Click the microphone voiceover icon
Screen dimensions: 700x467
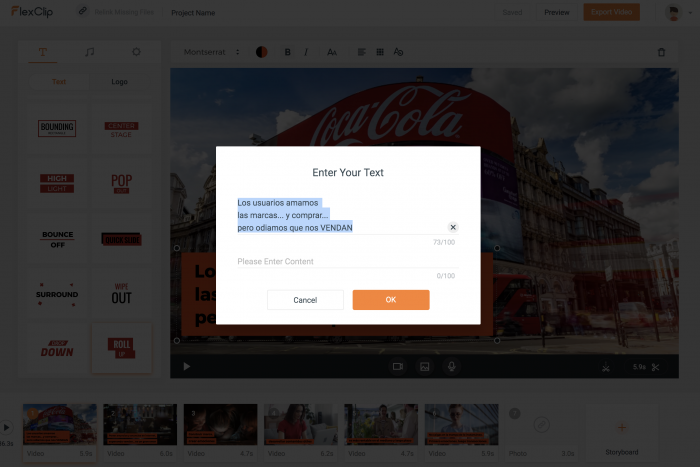tap(452, 367)
